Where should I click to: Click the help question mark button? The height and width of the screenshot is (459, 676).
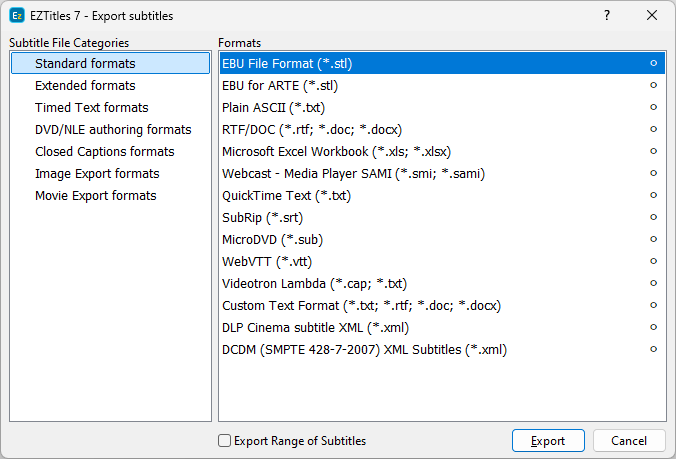(x=606, y=15)
